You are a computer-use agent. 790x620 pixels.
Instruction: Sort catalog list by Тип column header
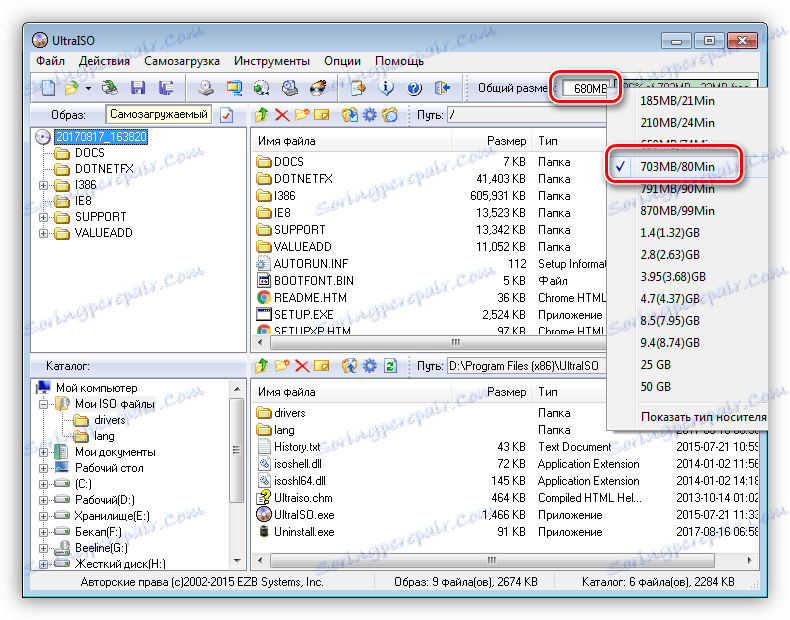pyautogui.click(x=569, y=392)
